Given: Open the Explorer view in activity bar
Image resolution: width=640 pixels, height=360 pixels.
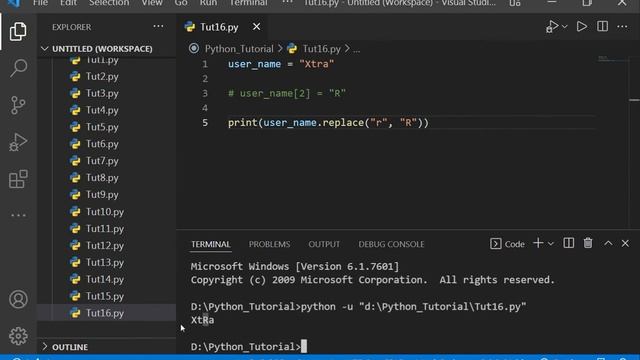Looking at the screenshot, I should [x=18, y=31].
